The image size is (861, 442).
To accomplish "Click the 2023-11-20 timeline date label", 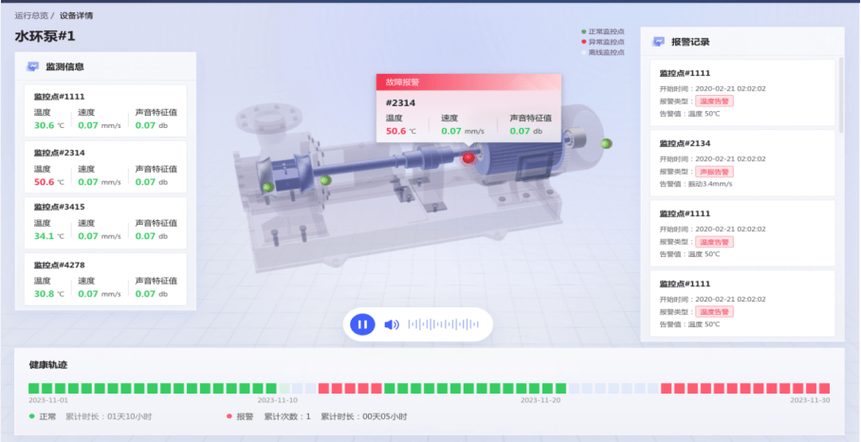I will (540, 400).
